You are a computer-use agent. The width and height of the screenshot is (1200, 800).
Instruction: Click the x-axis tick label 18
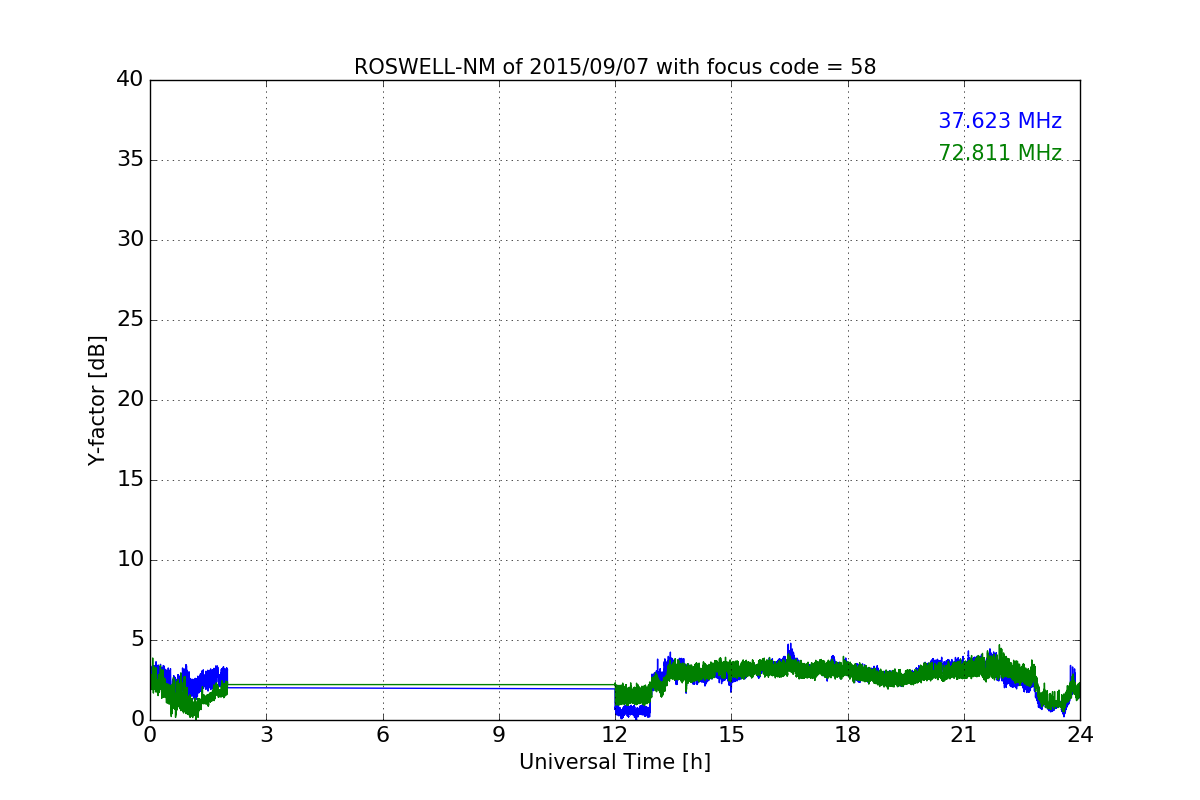coord(848,735)
